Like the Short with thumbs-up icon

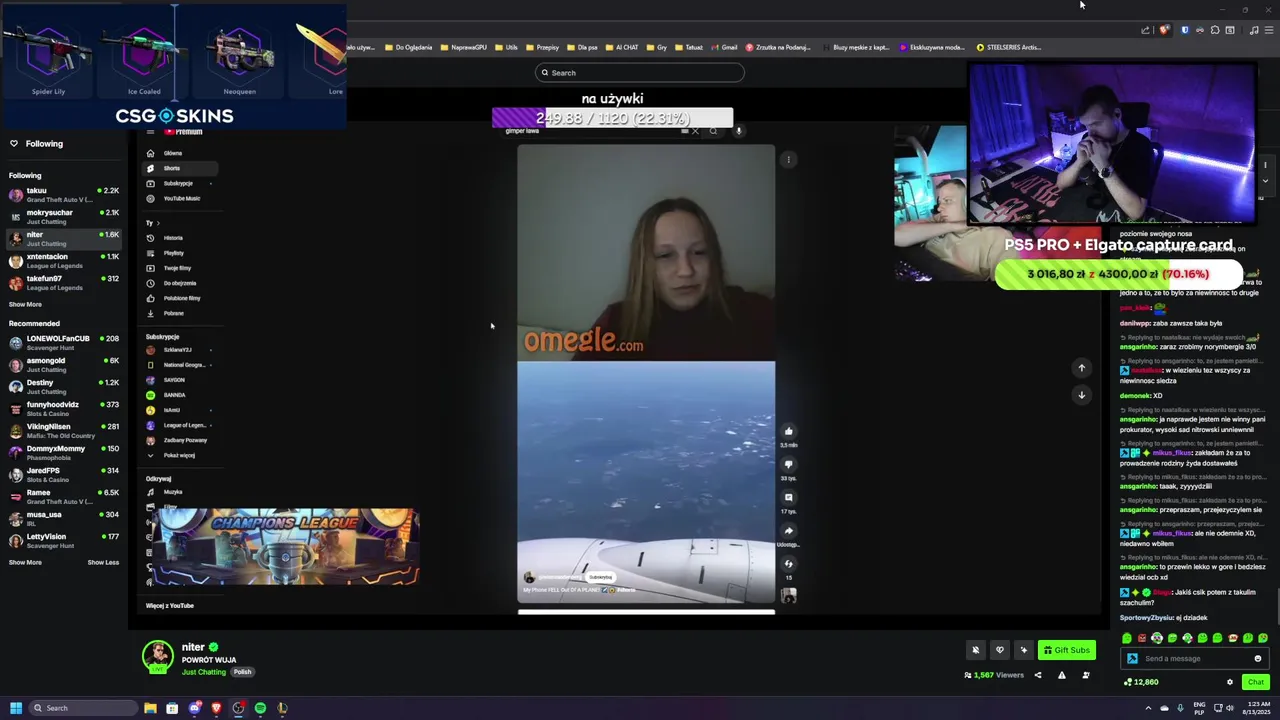[788, 431]
